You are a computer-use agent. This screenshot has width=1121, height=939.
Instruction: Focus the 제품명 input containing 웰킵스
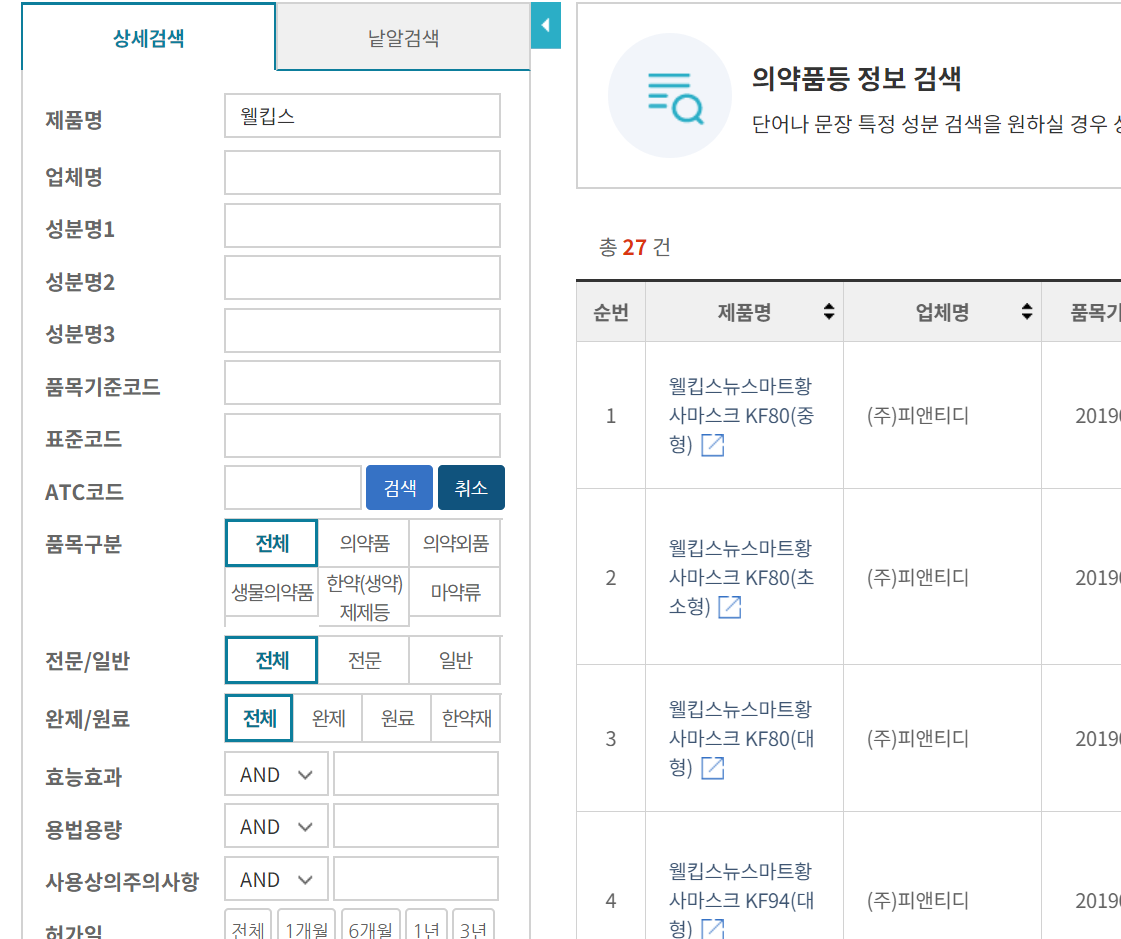point(362,116)
